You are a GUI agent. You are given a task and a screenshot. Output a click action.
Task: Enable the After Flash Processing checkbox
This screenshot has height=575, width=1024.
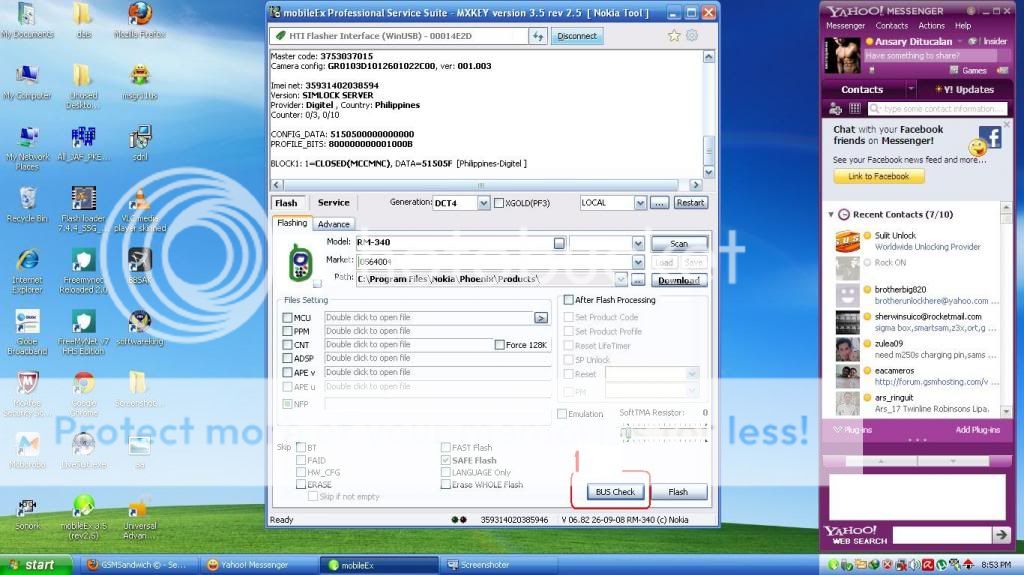pyautogui.click(x=568, y=300)
